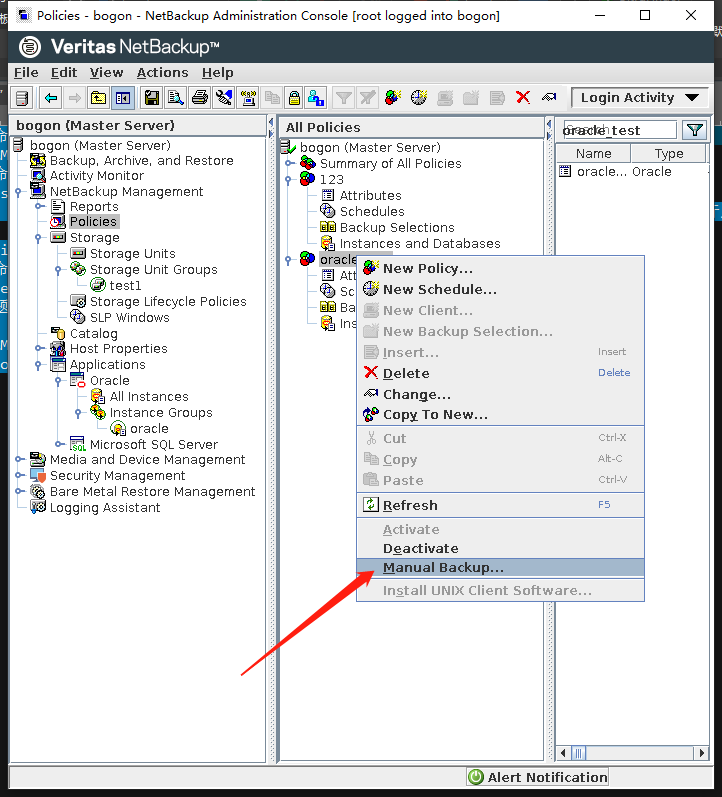Expand Media and Device Management node
The image size is (722, 797).
tap(18, 459)
